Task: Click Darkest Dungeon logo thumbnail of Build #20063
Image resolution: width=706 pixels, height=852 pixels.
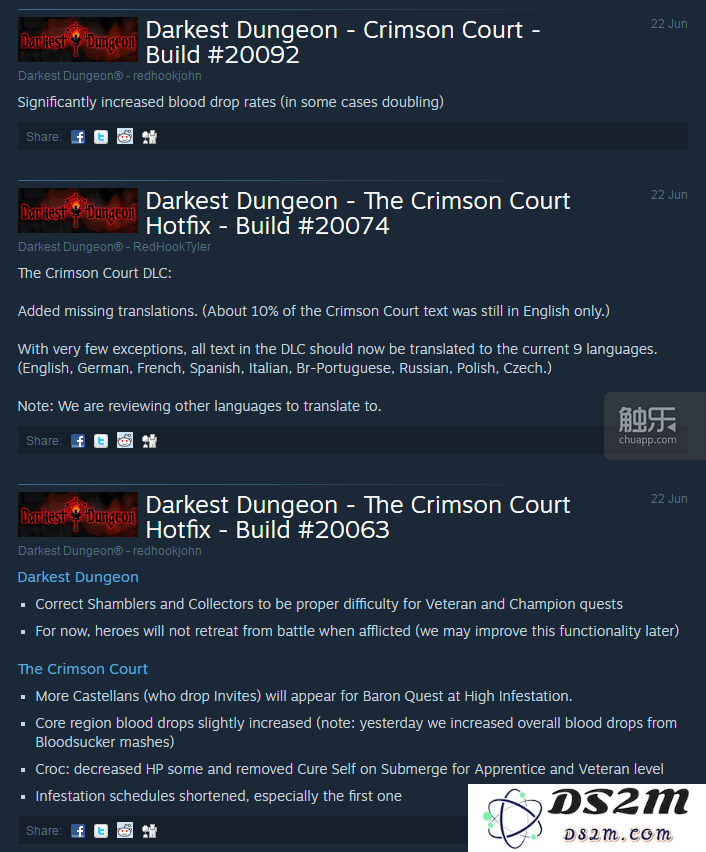Action: pyautogui.click(x=78, y=515)
